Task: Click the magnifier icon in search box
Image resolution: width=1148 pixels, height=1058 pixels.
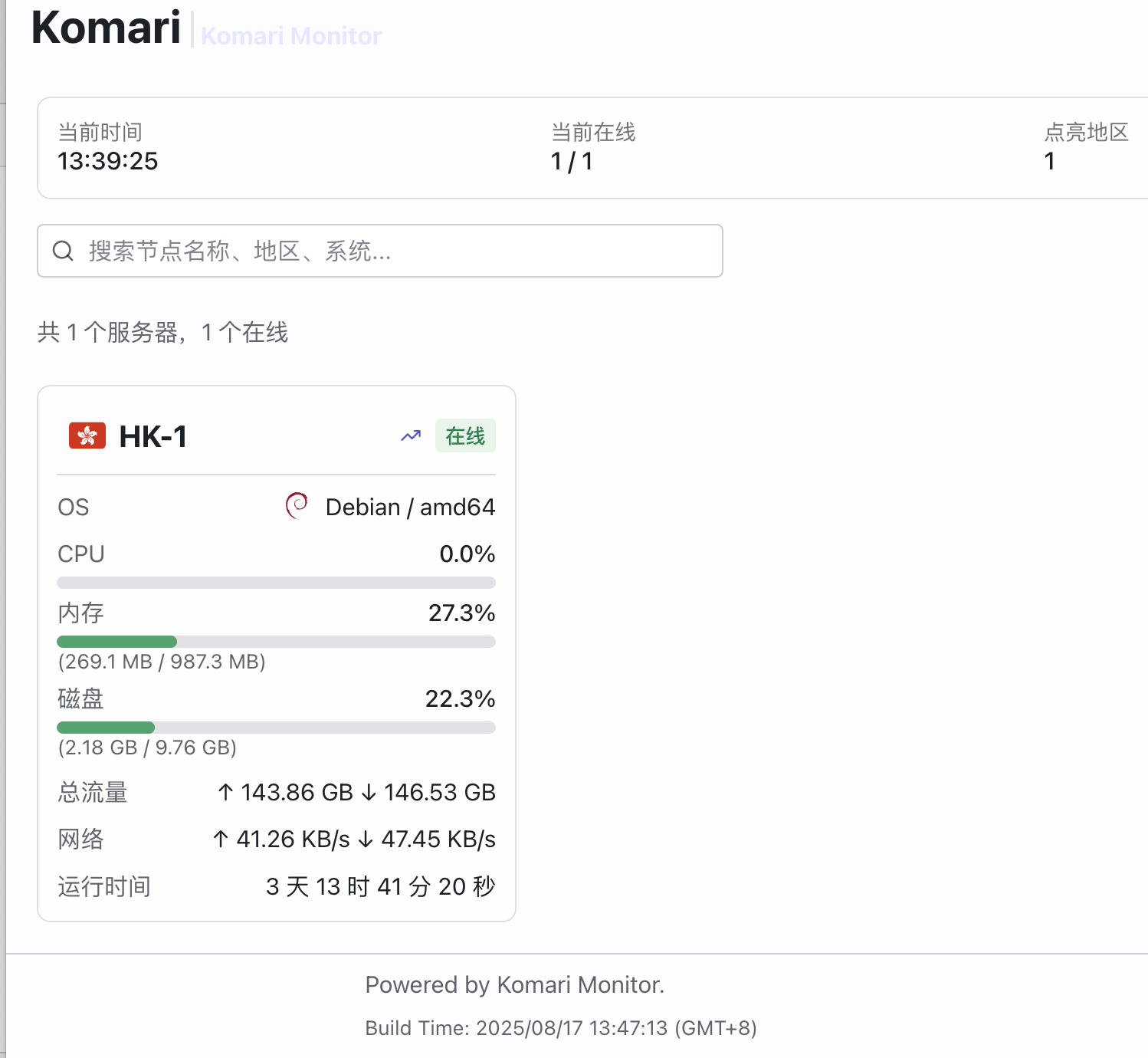Action: tap(63, 251)
